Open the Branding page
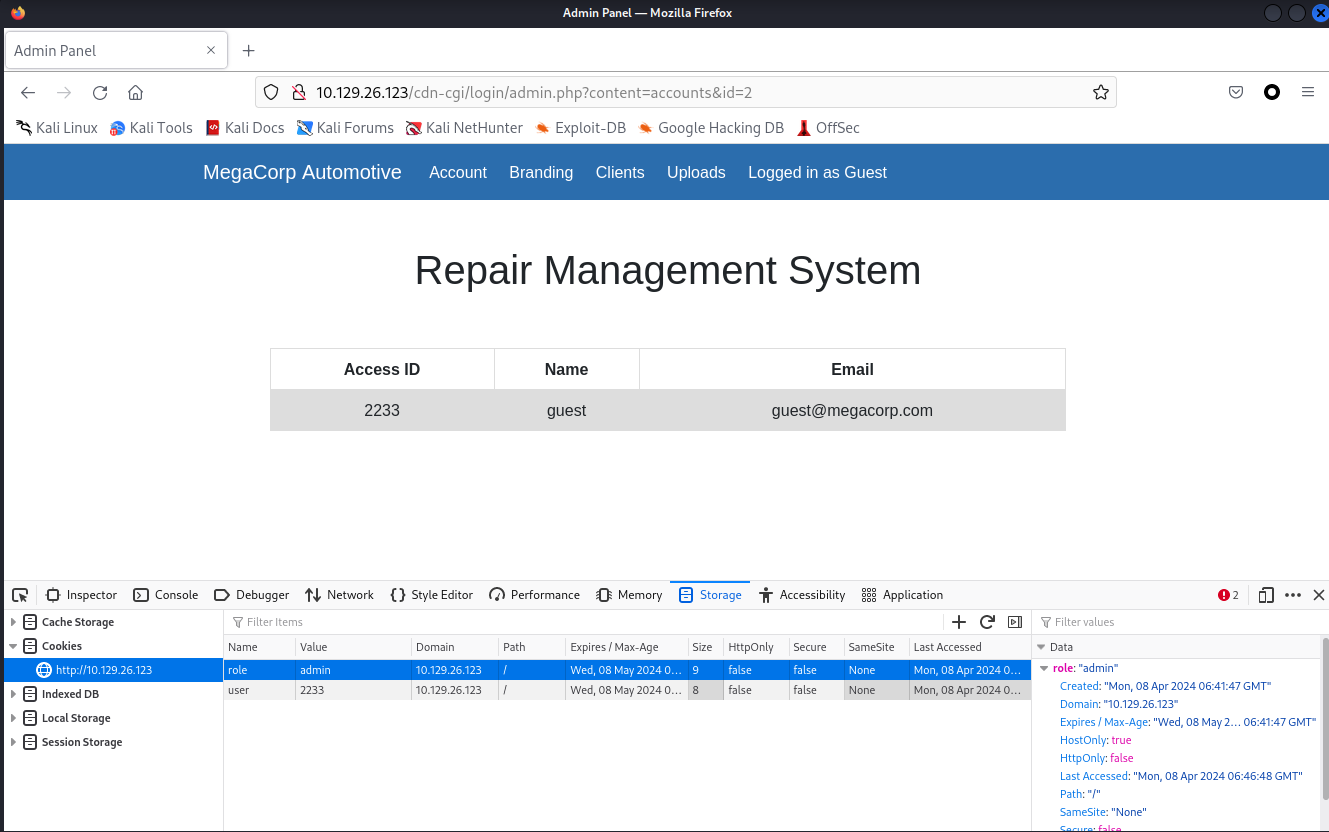Screen dimensions: 1329x832 click(541, 172)
